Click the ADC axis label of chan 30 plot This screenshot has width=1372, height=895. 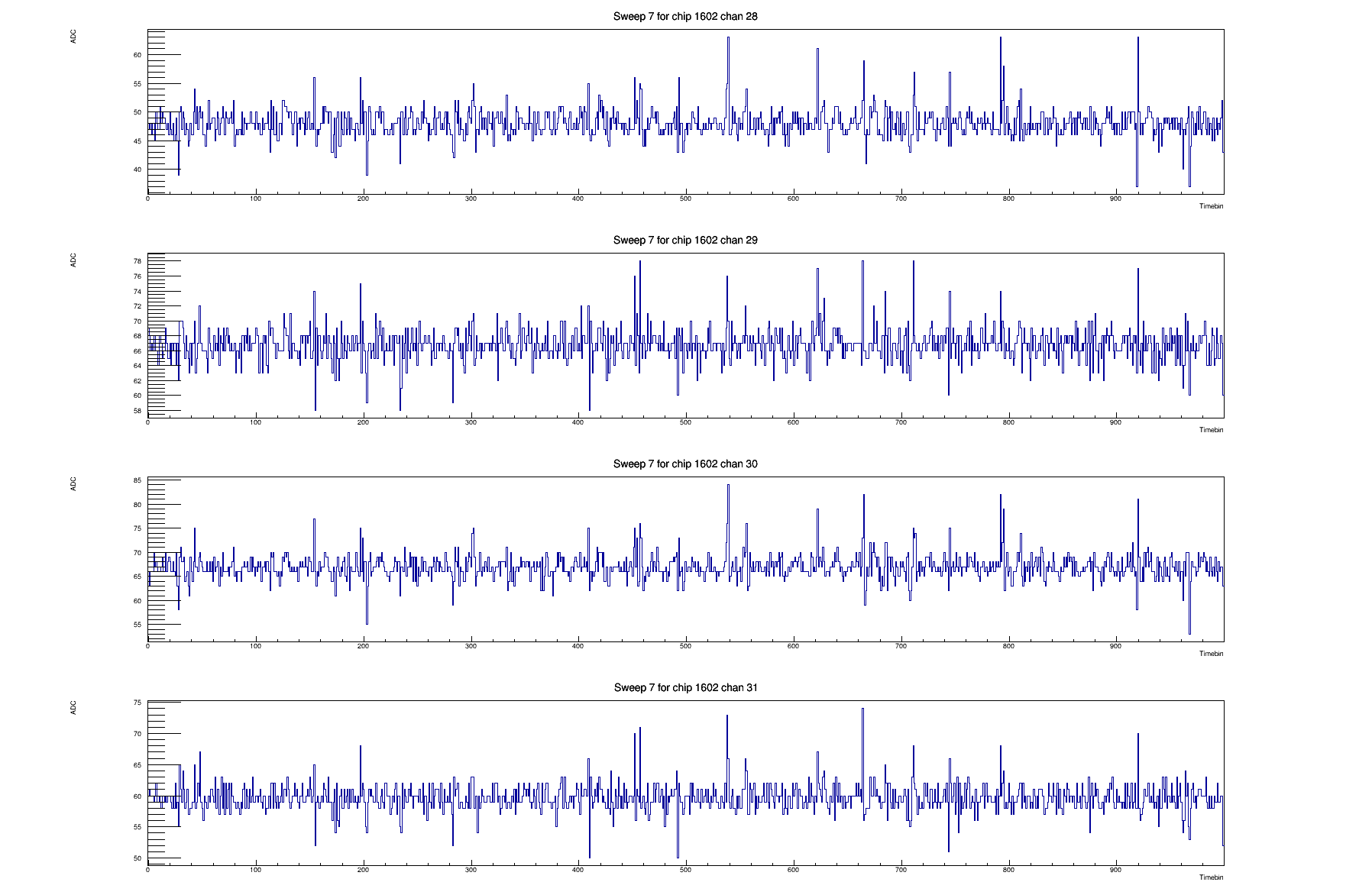(x=73, y=483)
